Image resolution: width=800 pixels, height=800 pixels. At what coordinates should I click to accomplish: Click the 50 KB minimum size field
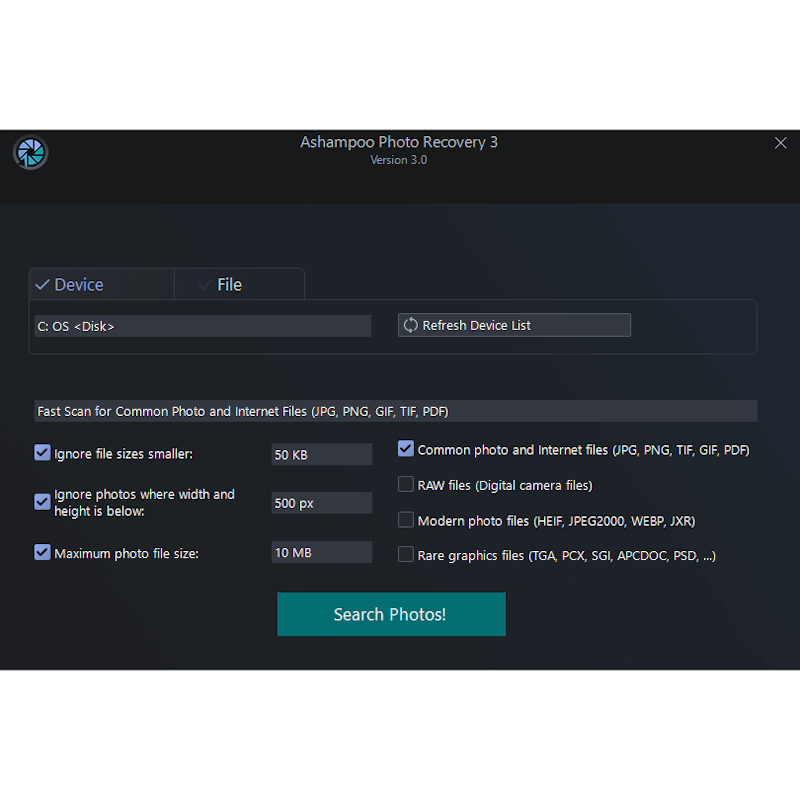point(321,455)
